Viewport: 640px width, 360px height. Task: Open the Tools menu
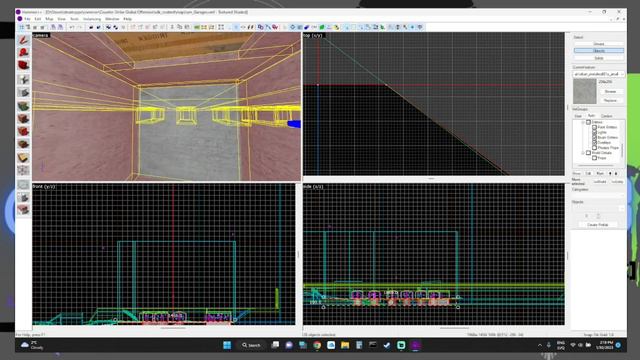(x=74, y=19)
